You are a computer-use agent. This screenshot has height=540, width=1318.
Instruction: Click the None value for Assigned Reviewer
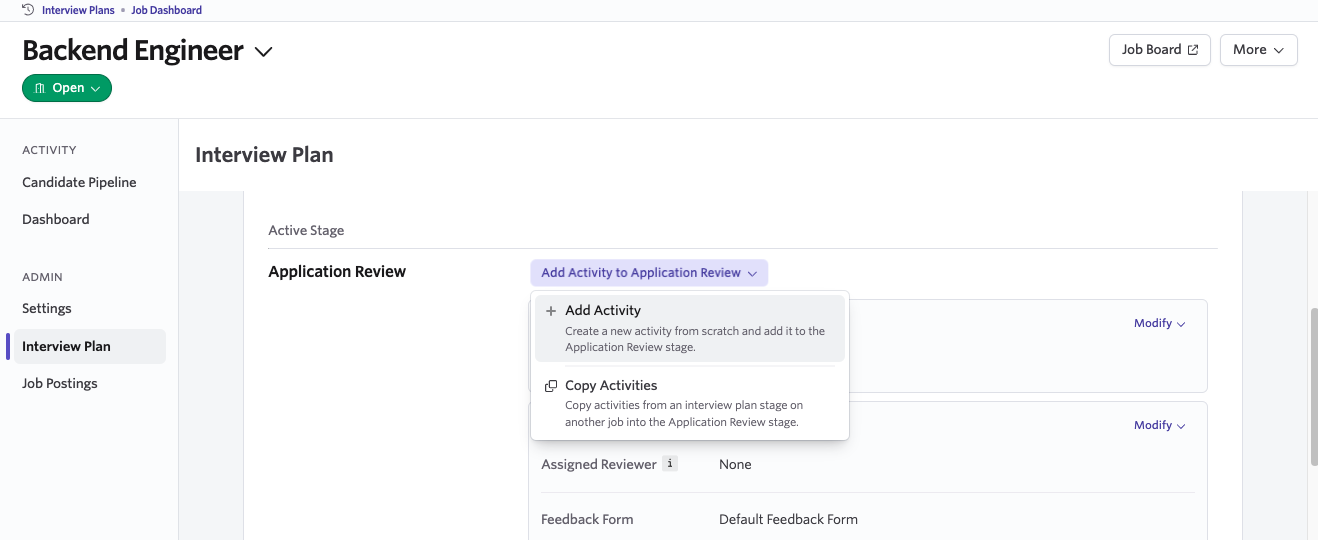click(735, 464)
